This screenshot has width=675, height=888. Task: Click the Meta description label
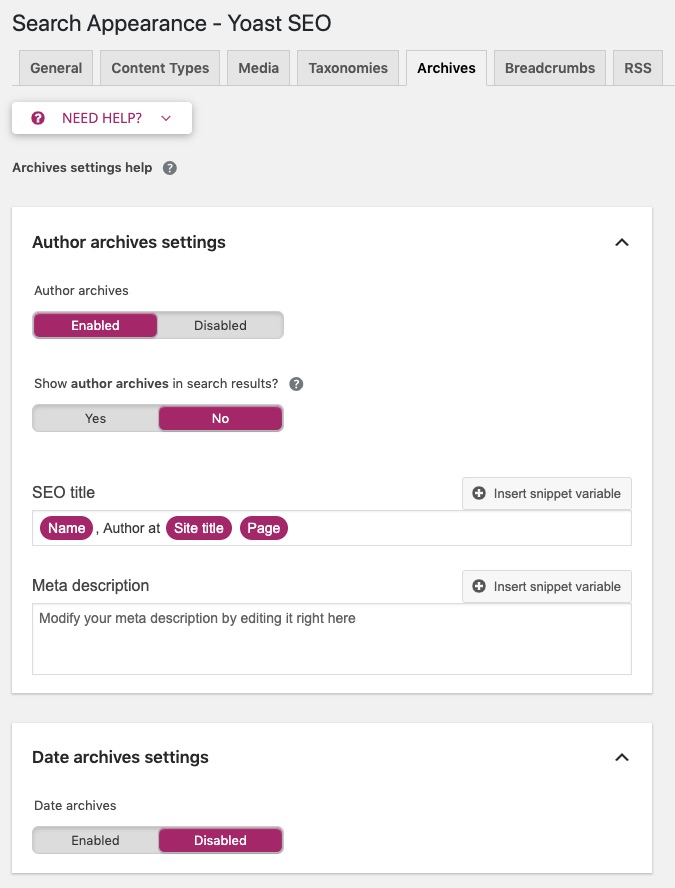[x=91, y=586]
